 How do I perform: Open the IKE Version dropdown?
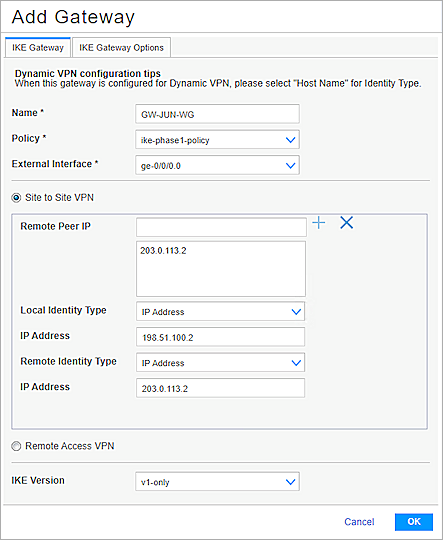point(217,481)
